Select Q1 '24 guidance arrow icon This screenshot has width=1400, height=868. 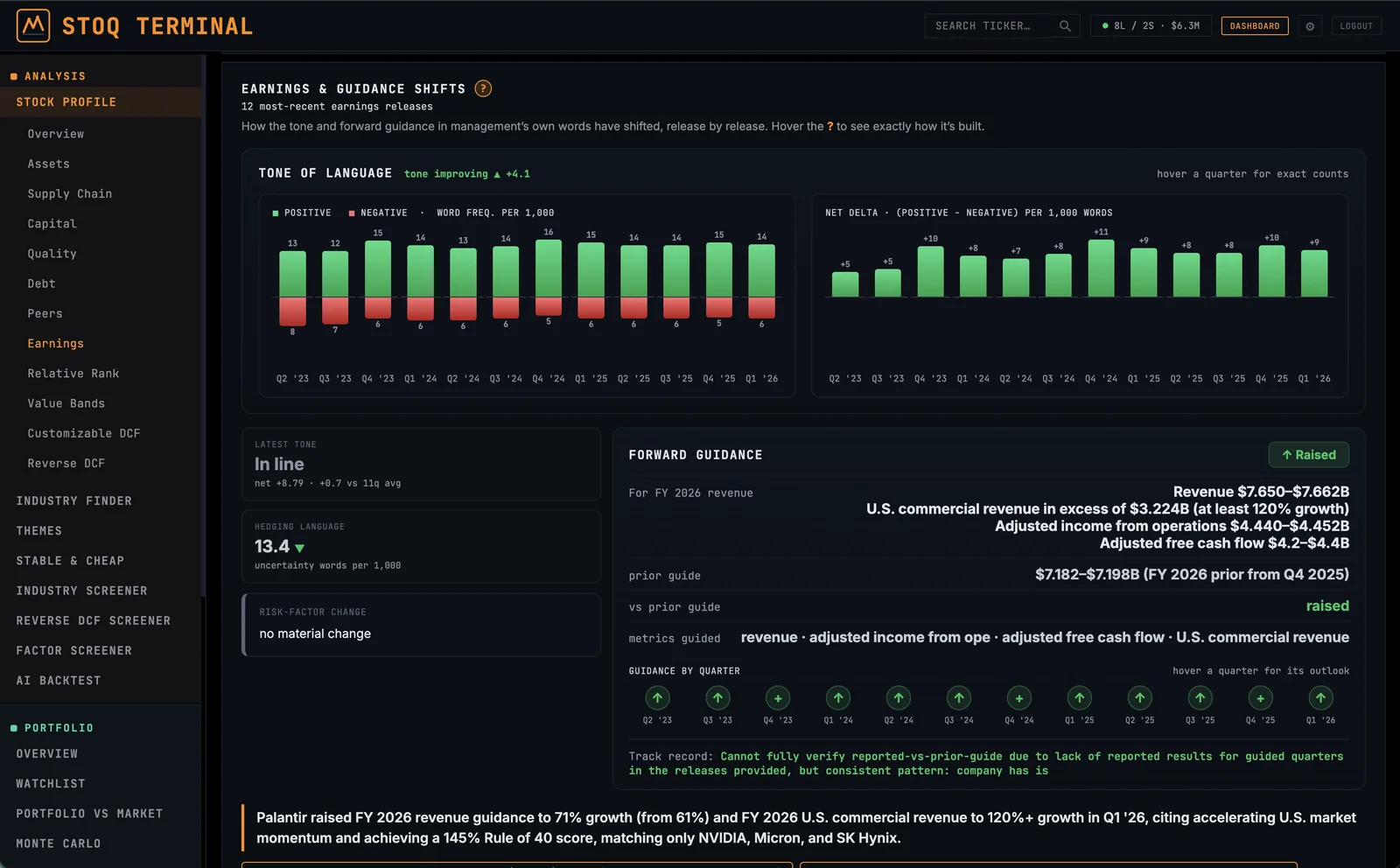pyautogui.click(x=838, y=697)
